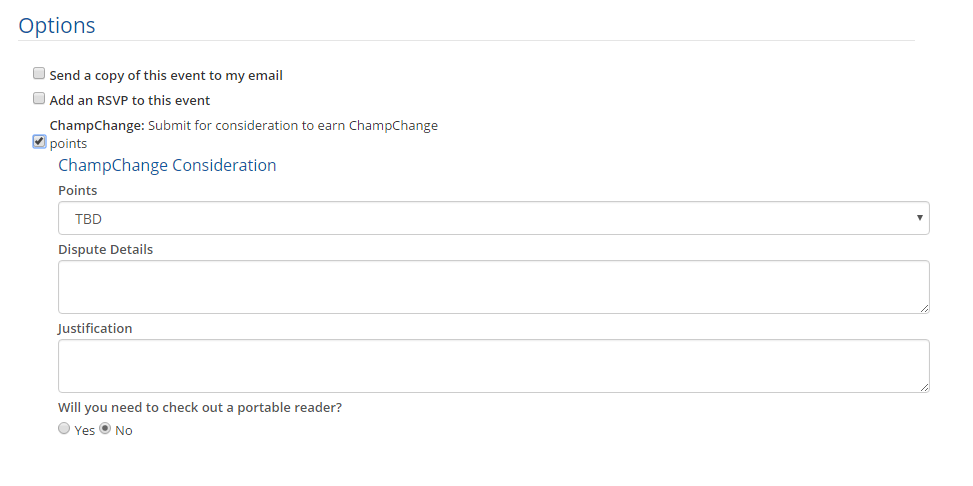Screen dimensions: 973x486
Task: Focus the Justification text box
Action: tap(493, 366)
